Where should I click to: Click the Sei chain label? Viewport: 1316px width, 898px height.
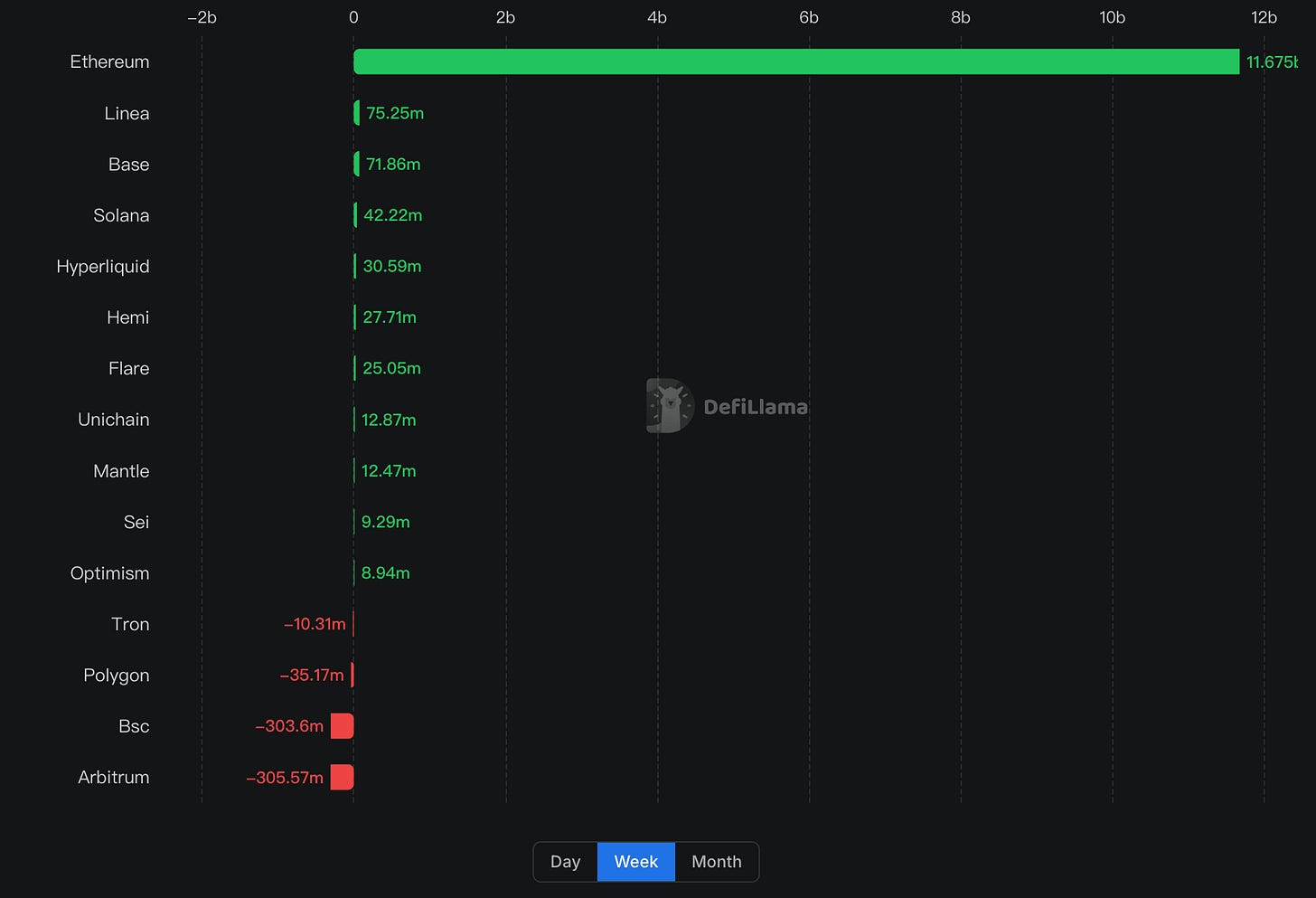(x=136, y=522)
